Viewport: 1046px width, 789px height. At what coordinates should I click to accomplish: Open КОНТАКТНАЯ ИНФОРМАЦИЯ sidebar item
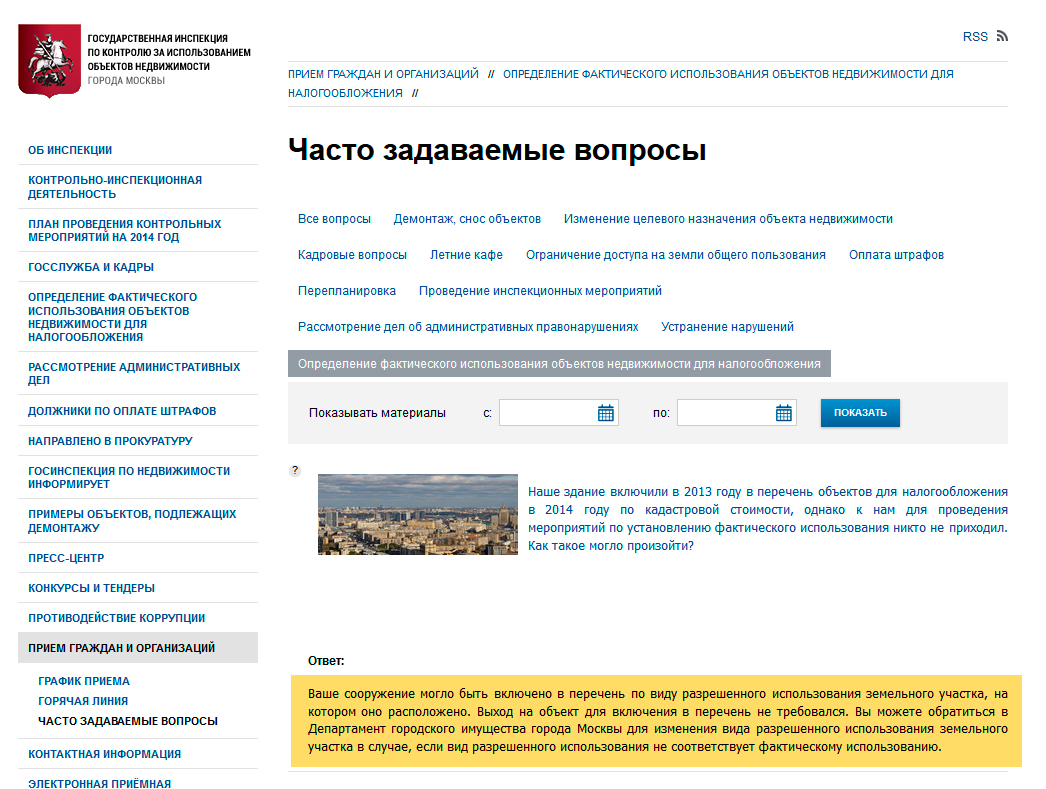point(105,754)
